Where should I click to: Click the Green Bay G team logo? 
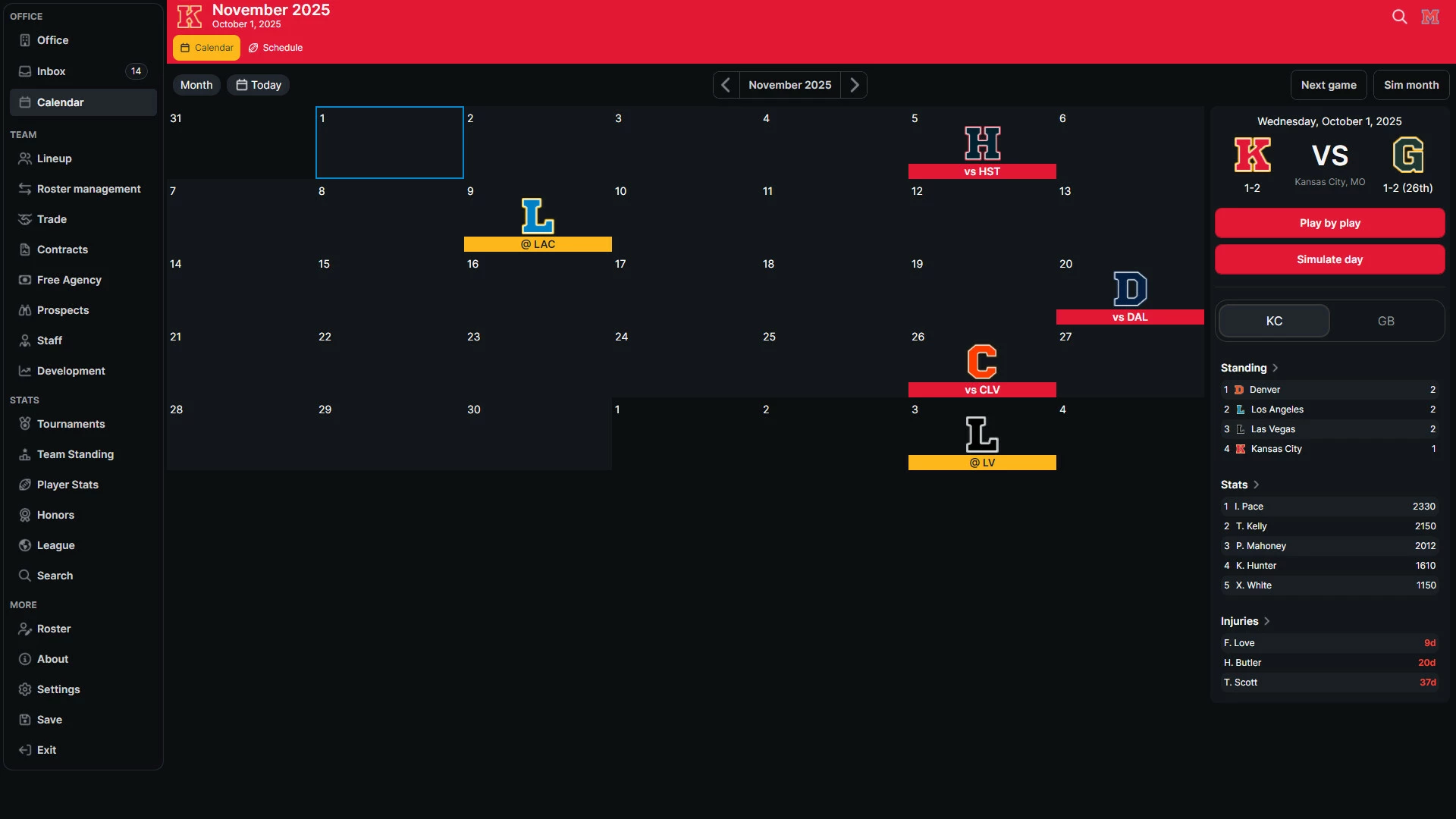click(x=1407, y=155)
